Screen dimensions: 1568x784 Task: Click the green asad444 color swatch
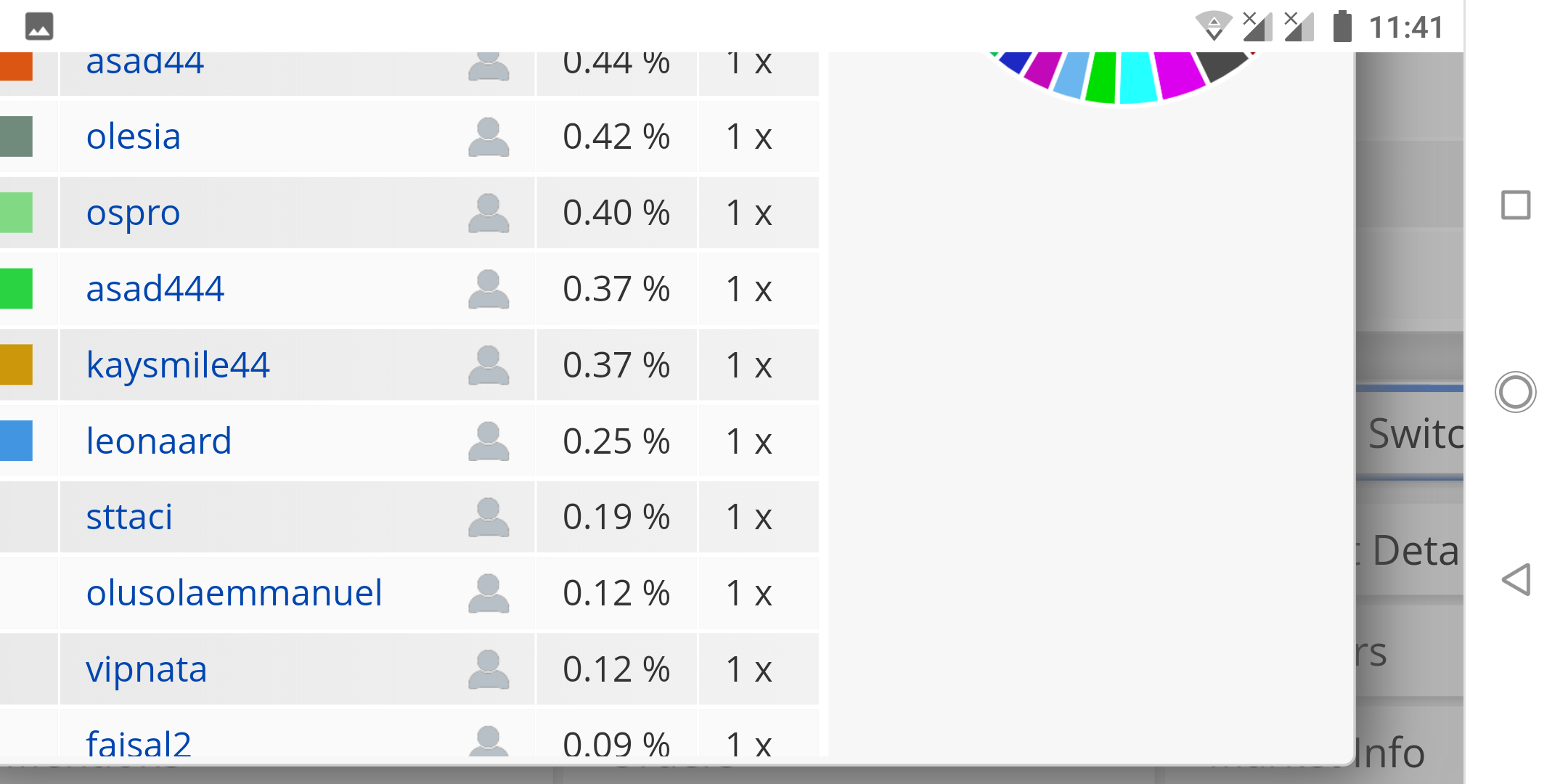coord(16,289)
